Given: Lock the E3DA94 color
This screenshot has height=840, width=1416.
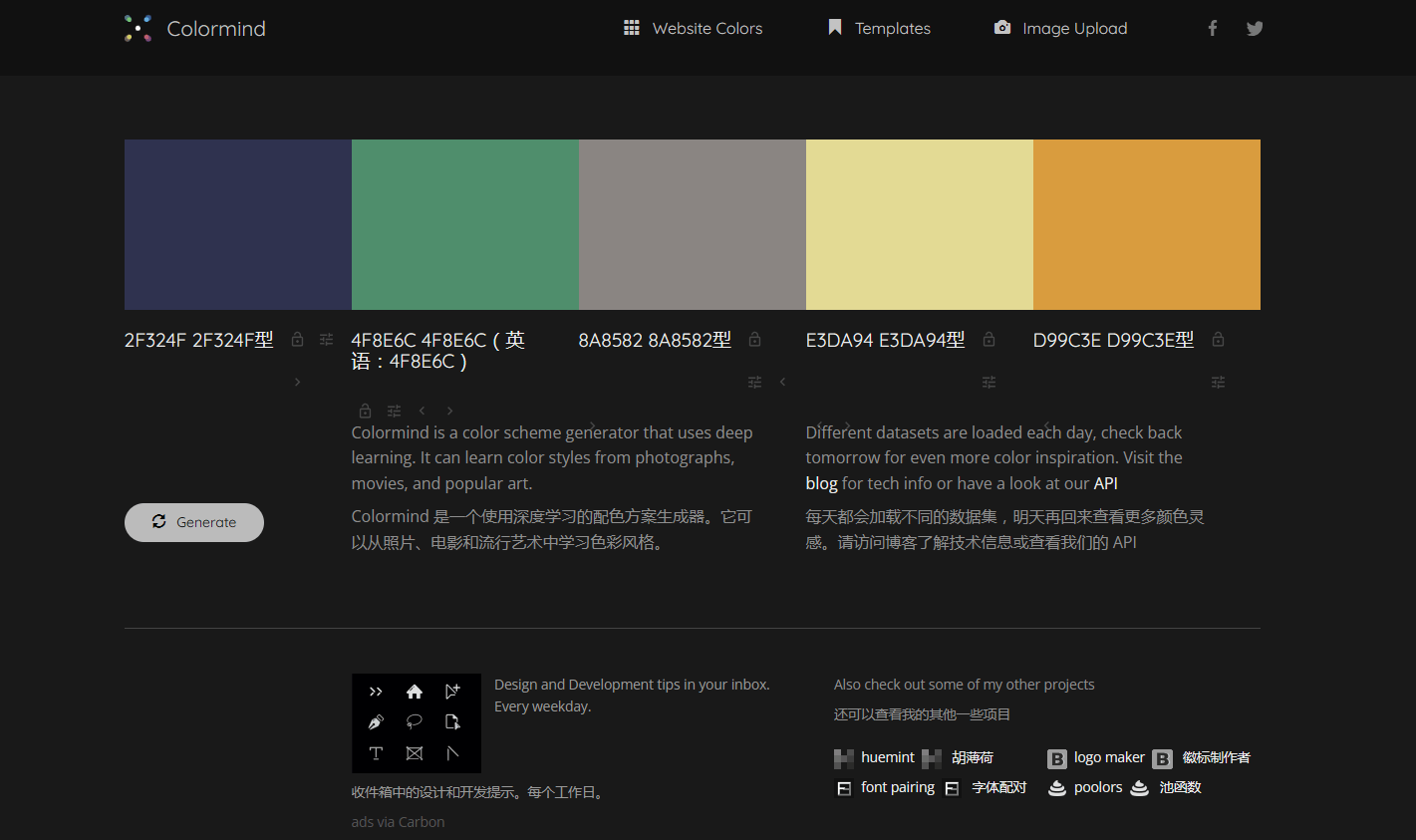Looking at the screenshot, I should [x=989, y=340].
